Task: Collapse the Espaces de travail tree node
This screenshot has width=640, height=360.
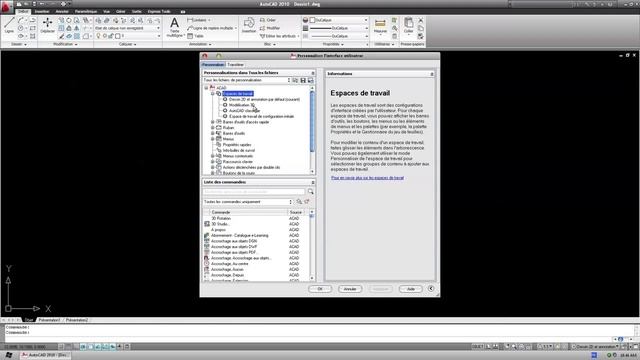Action: tap(213, 93)
